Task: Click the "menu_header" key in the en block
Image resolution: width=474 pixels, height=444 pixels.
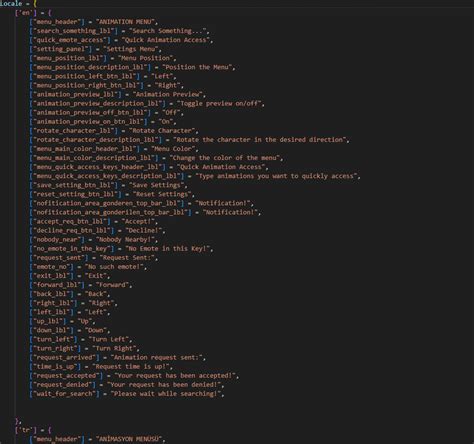Action: tap(57, 22)
